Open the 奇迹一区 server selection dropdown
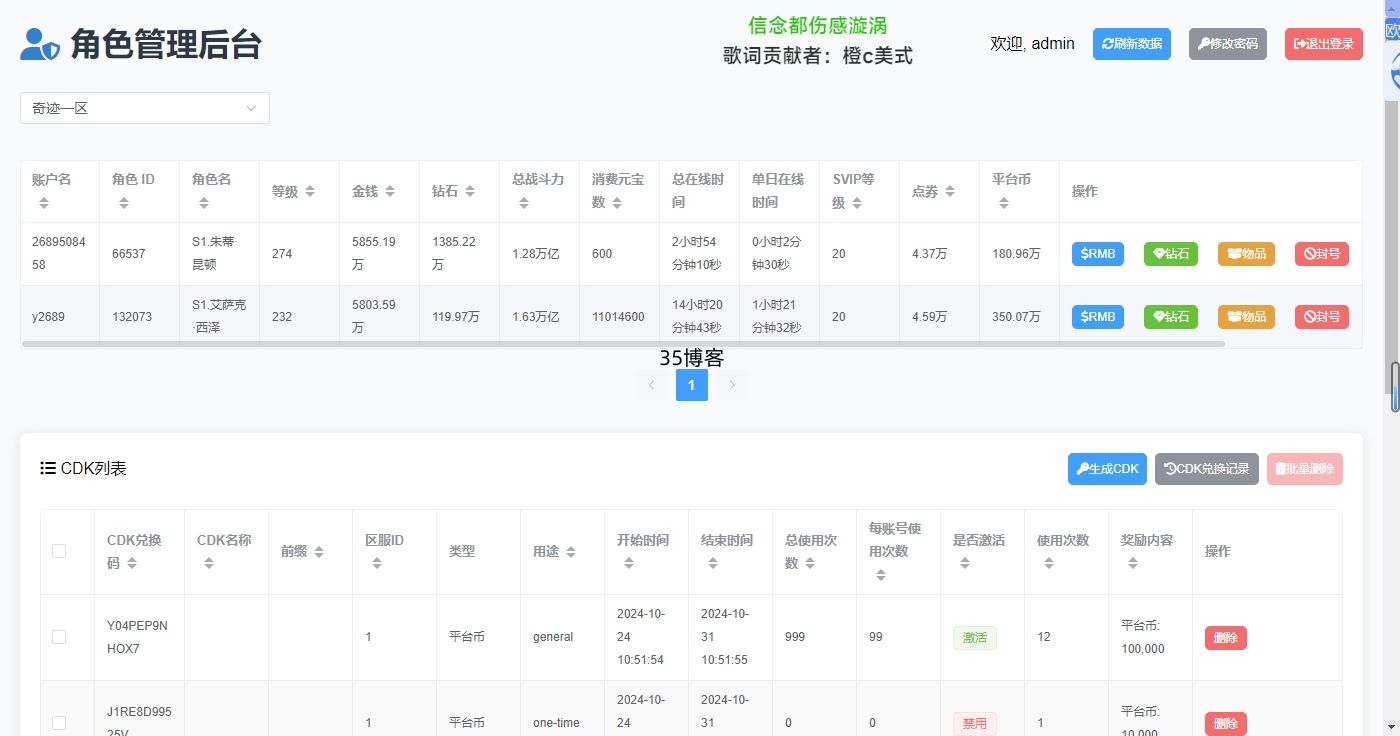 pyautogui.click(x=144, y=108)
